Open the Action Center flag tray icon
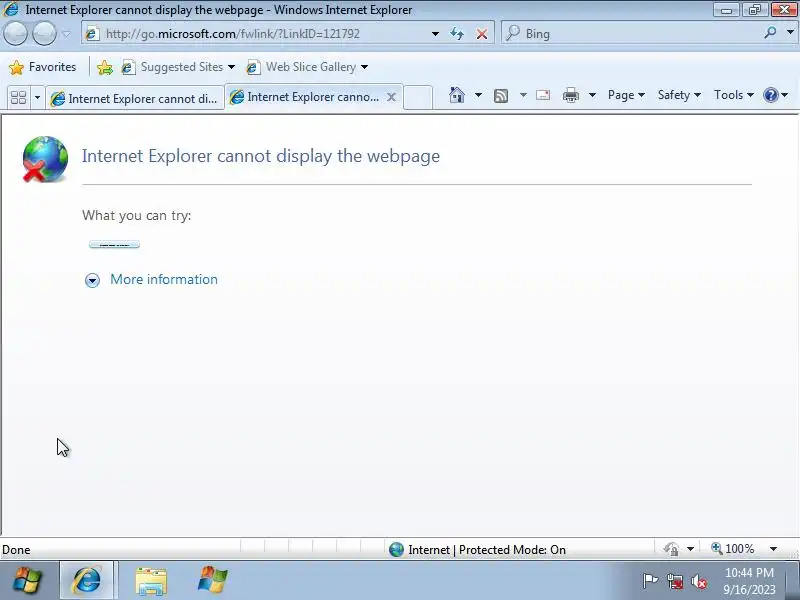 click(x=650, y=581)
